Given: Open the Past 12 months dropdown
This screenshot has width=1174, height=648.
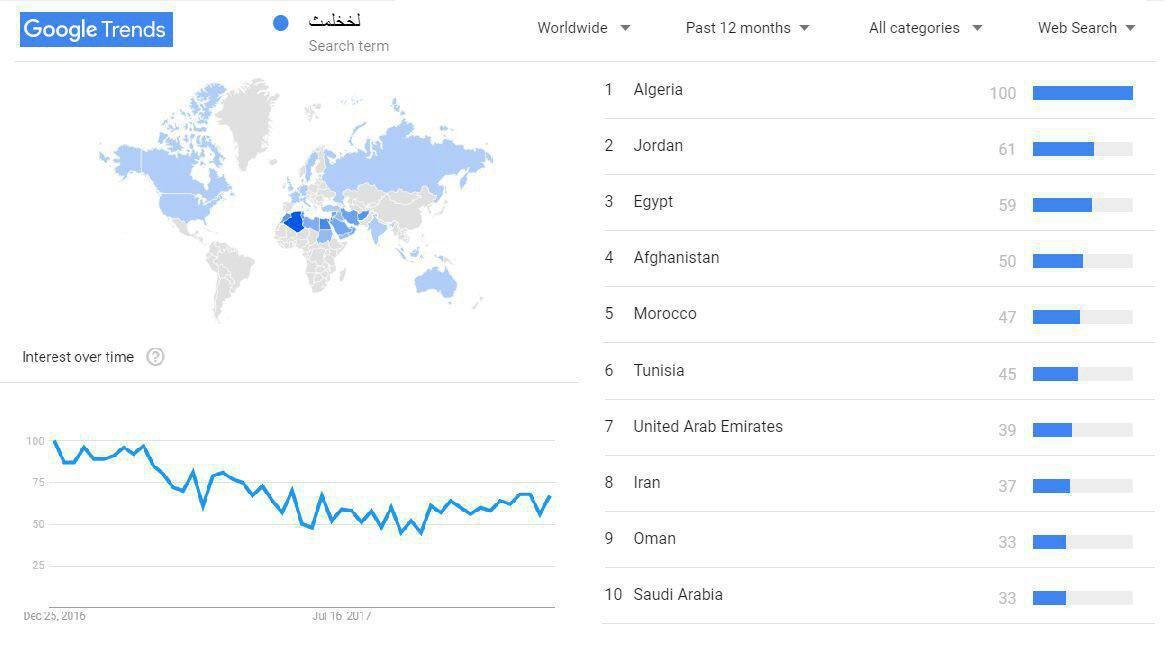Looking at the screenshot, I should pos(747,28).
